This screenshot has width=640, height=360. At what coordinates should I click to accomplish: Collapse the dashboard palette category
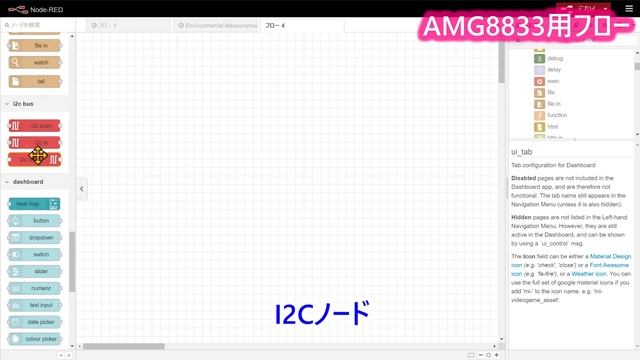(7, 182)
